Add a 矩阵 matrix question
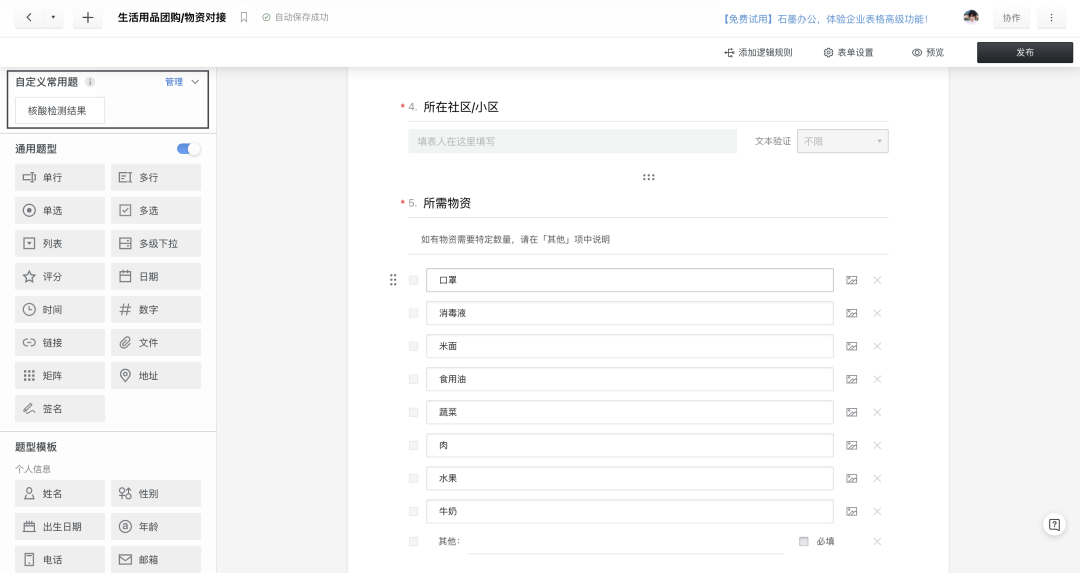Screen dimensions: 1080x573 pos(60,375)
